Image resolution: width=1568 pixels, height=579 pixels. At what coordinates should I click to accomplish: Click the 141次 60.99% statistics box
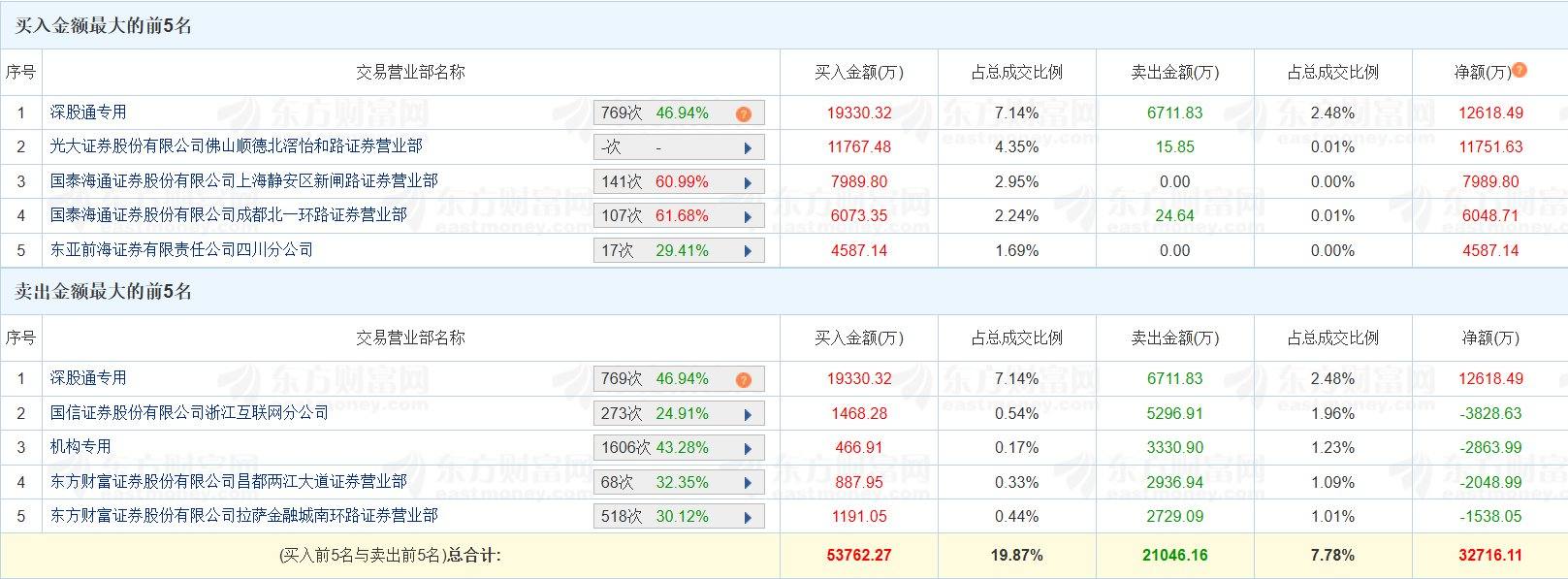tap(668, 181)
